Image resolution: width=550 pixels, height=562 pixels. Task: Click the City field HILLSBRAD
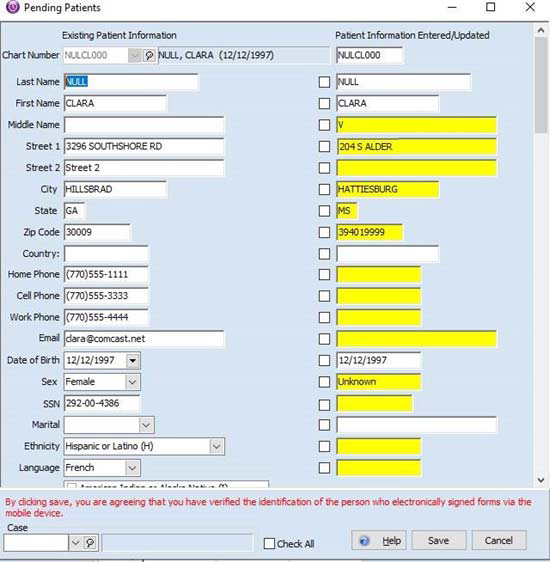[115, 189]
